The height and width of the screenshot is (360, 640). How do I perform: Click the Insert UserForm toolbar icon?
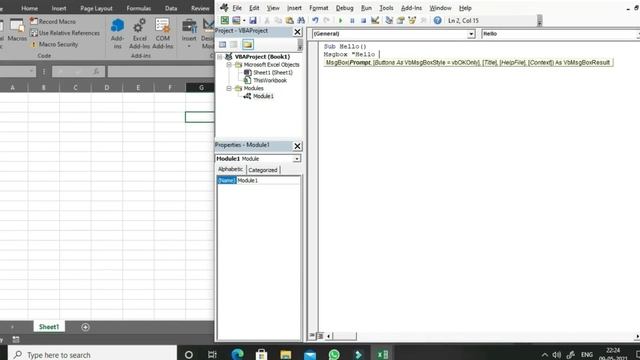(x=236, y=20)
